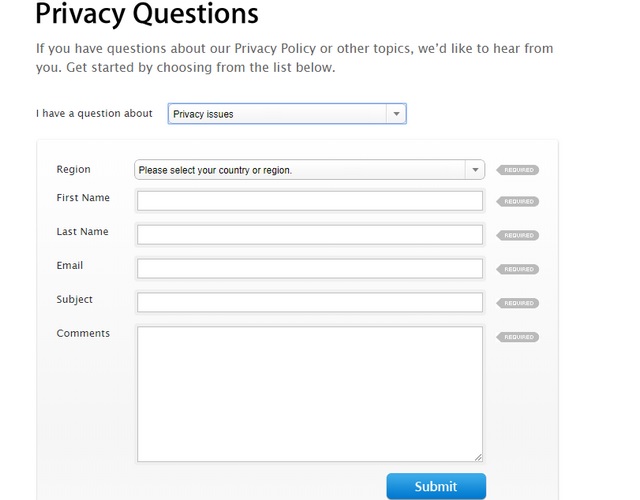Click inside the Comments text area
640x500 pixels.
pos(309,393)
